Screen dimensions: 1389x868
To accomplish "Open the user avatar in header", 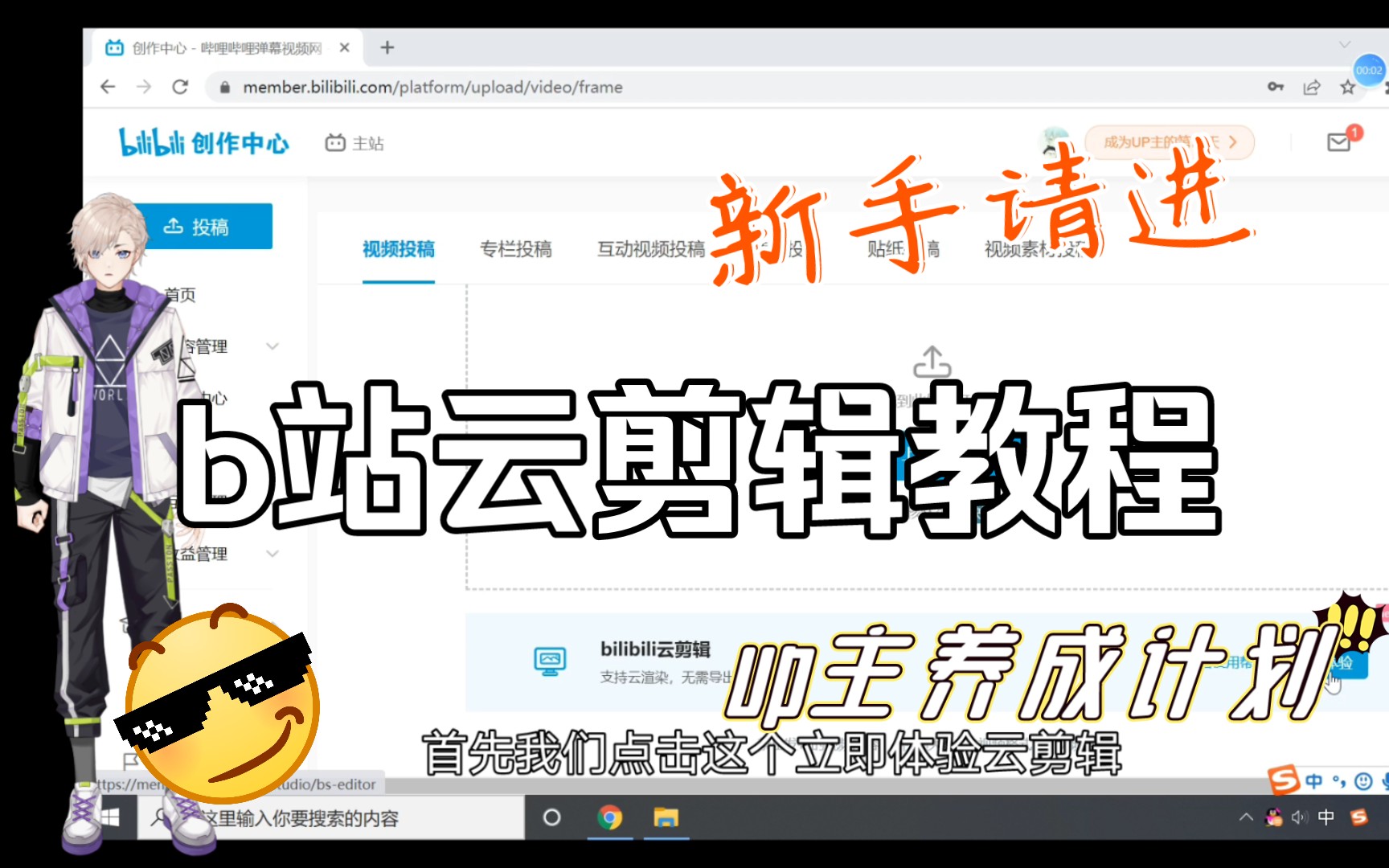I will 1055,142.
